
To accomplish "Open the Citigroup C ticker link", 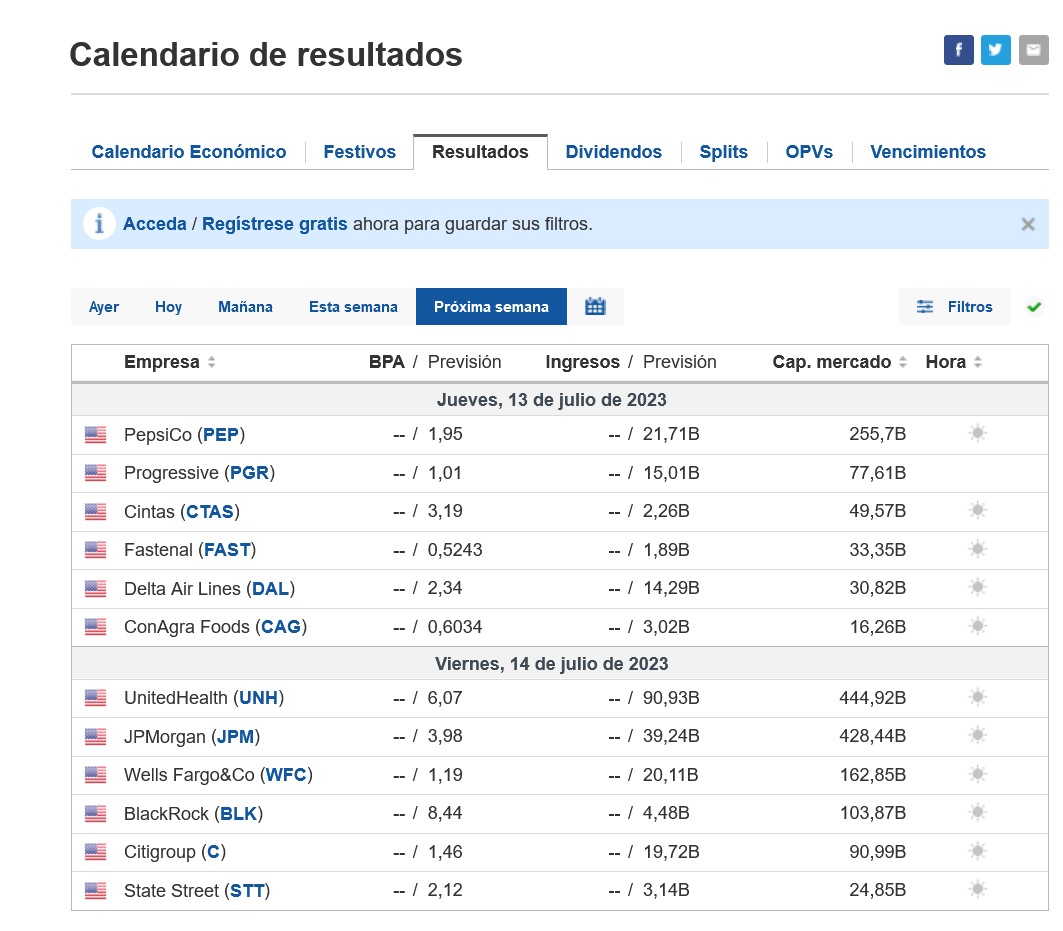I will click(214, 852).
